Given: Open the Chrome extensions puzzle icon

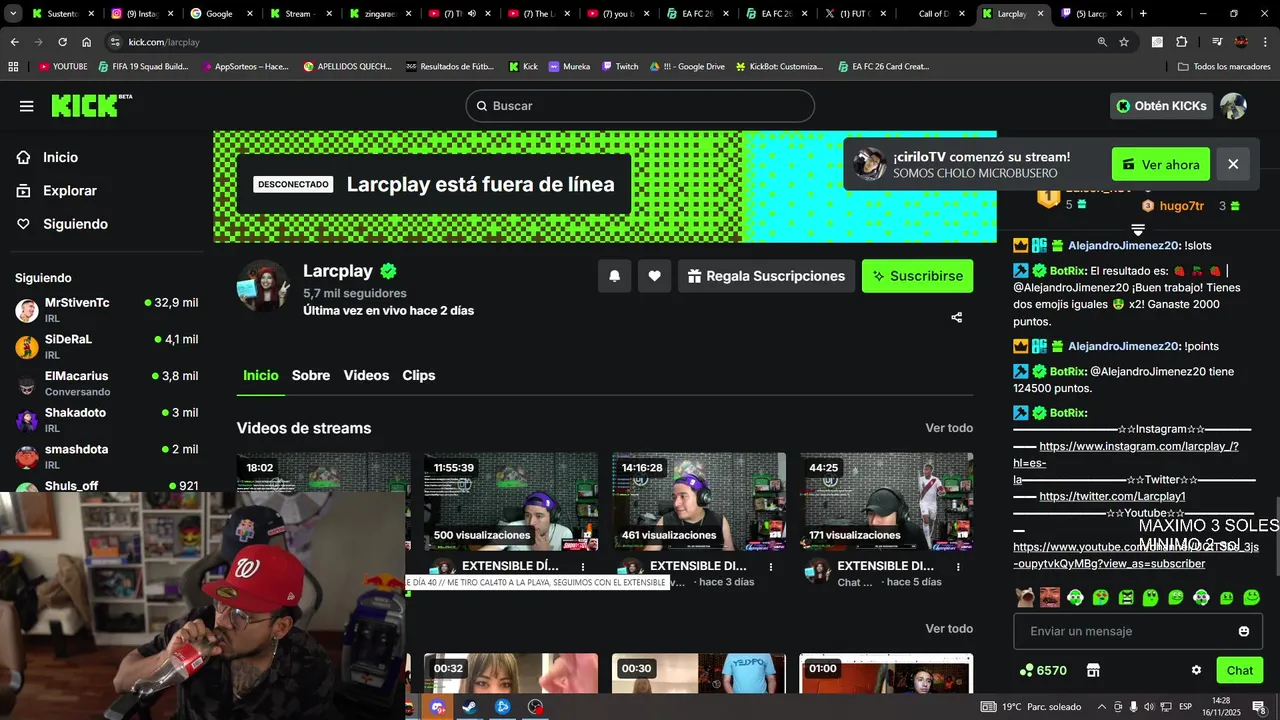Looking at the screenshot, I should coord(1181,42).
